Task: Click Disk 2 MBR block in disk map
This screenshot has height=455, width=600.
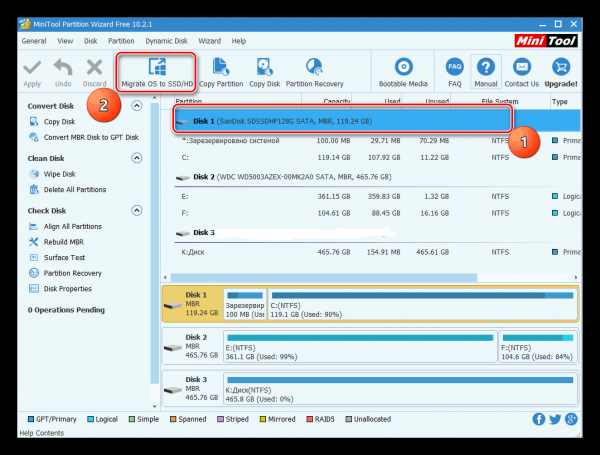Action: (x=192, y=346)
